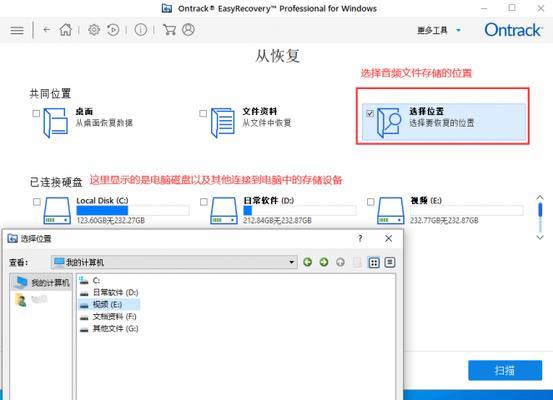Go to the home screen icon
This screenshot has height=400, width=553.
point(66,30)
